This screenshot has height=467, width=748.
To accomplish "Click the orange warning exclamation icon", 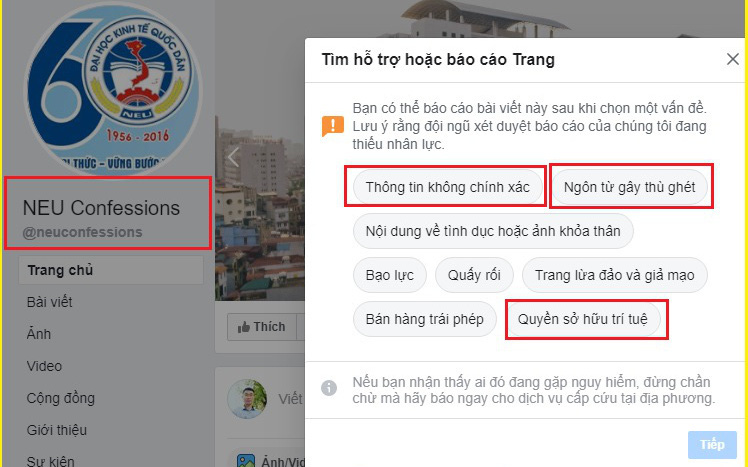I will click(332, 126).
